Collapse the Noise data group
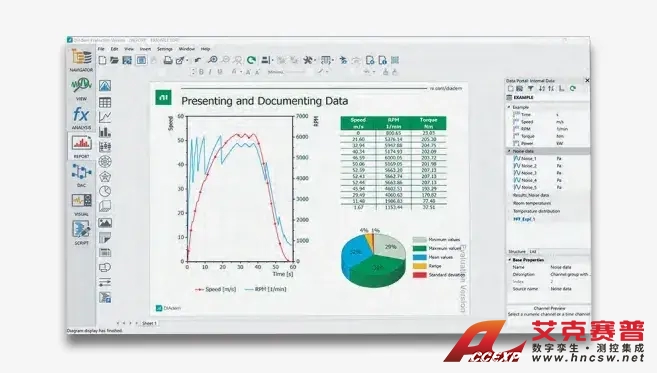Image resolution: width=657 pixels, height=373 pixels. coord(510,151)
